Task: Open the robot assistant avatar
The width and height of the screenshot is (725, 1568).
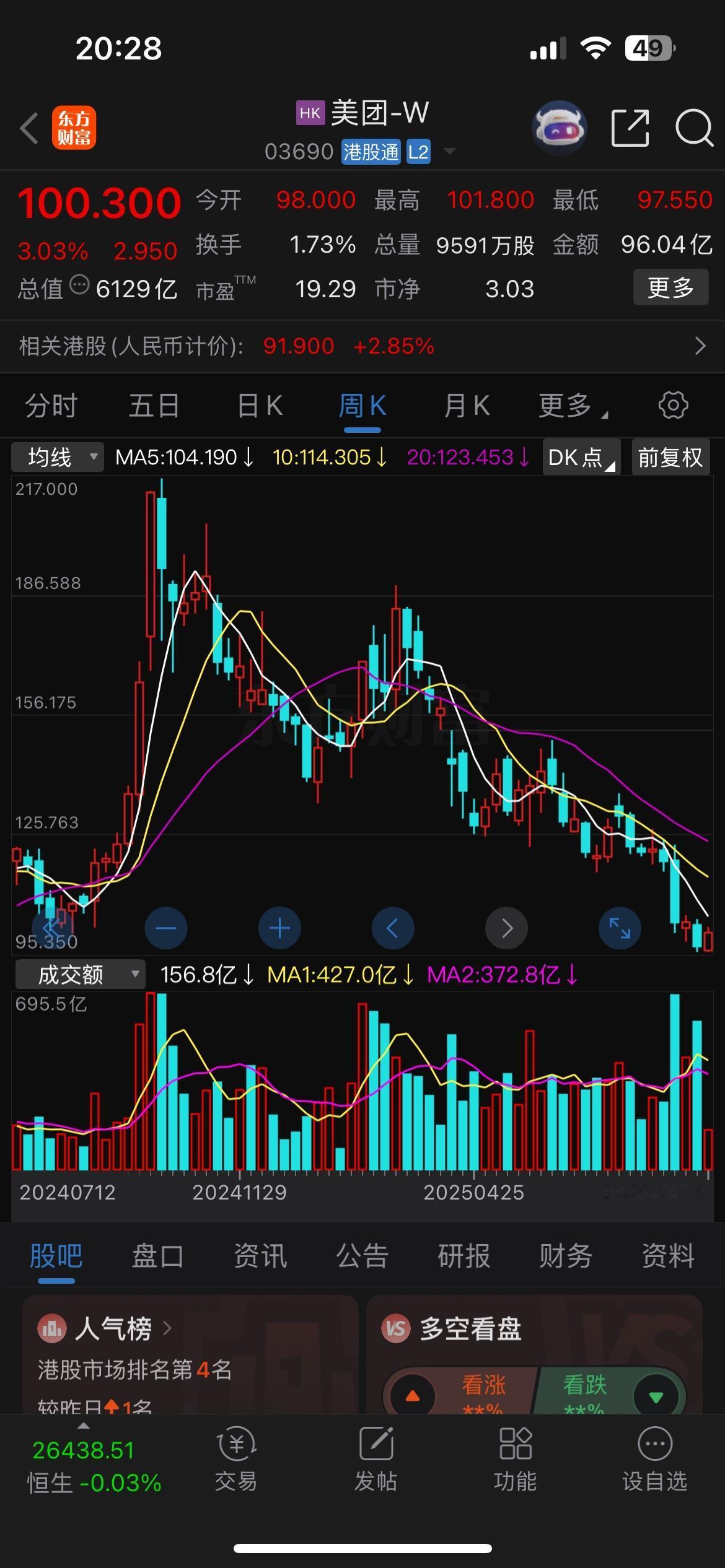Action: (x=560, y=128)
